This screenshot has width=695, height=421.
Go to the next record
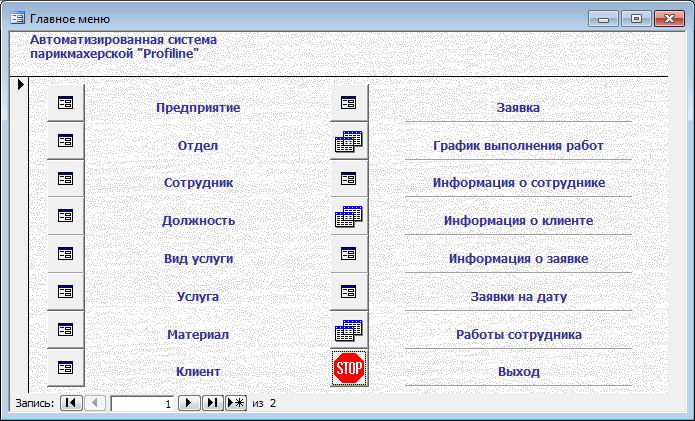point(188,403)
